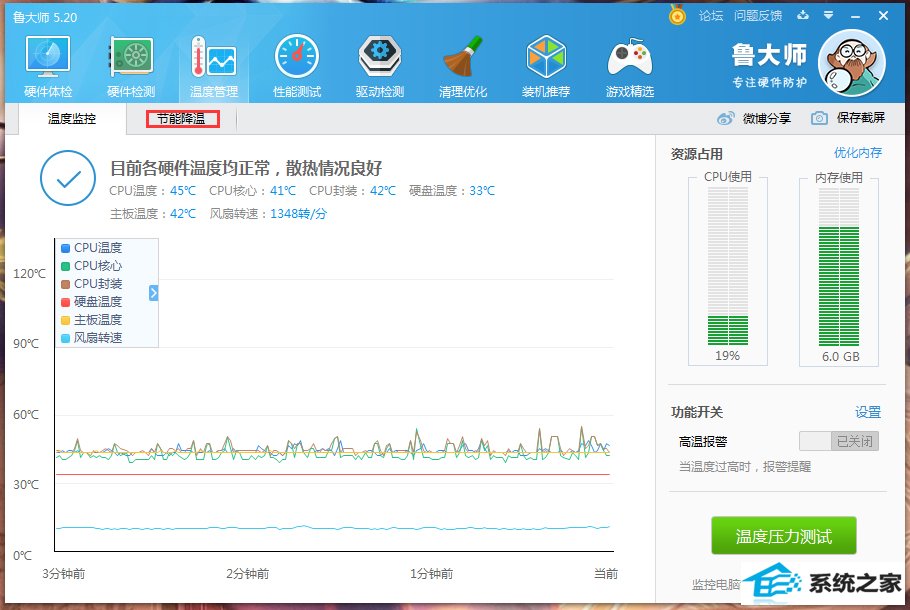Click CPU核心 41℃ reading
This screenshot has width=910, height=610.
point(252,191)
